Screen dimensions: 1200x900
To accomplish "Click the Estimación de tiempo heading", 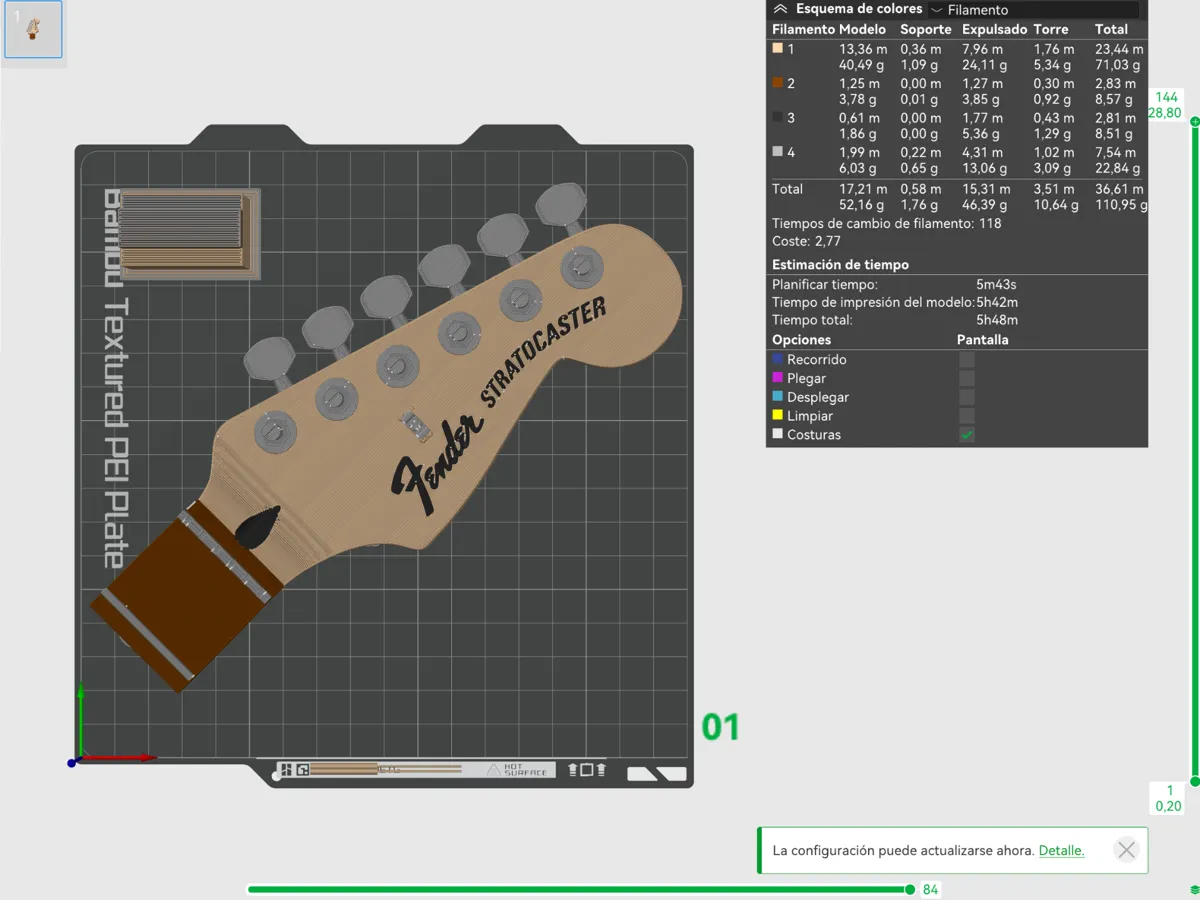I will pyautogui.click(x=840, y=265).
